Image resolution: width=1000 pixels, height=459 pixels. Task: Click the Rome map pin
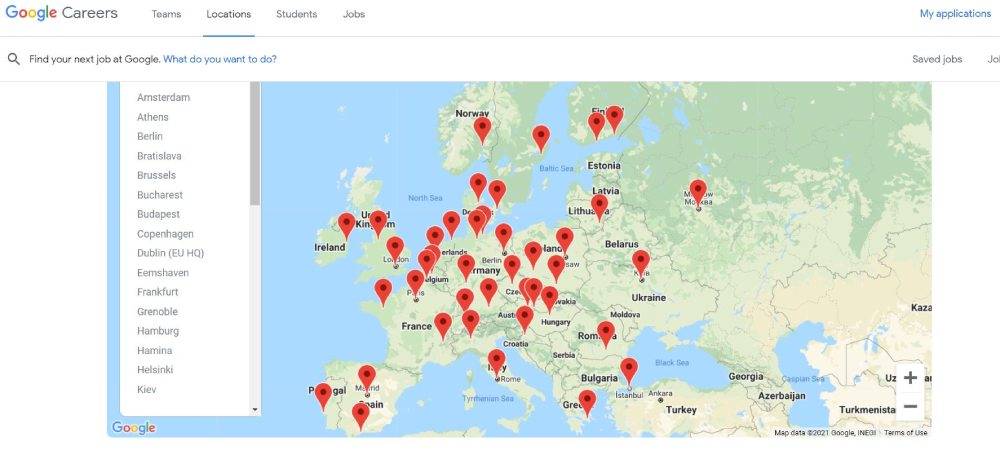(x=497, y=362)
